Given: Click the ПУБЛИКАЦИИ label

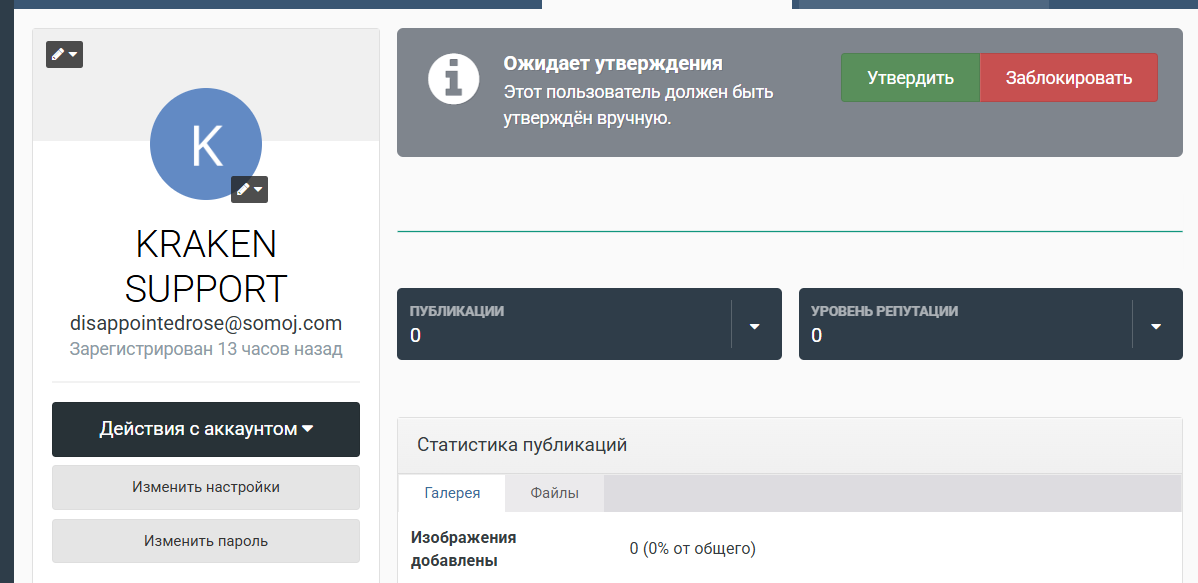Looking at the screenshot, I should point(456,311).
